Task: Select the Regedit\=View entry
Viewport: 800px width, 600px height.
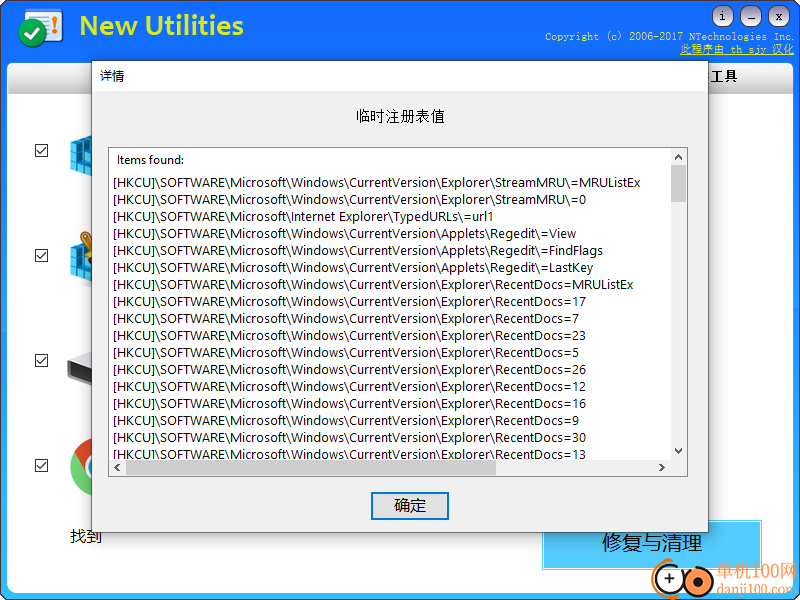Action: (x=344, y=234)
